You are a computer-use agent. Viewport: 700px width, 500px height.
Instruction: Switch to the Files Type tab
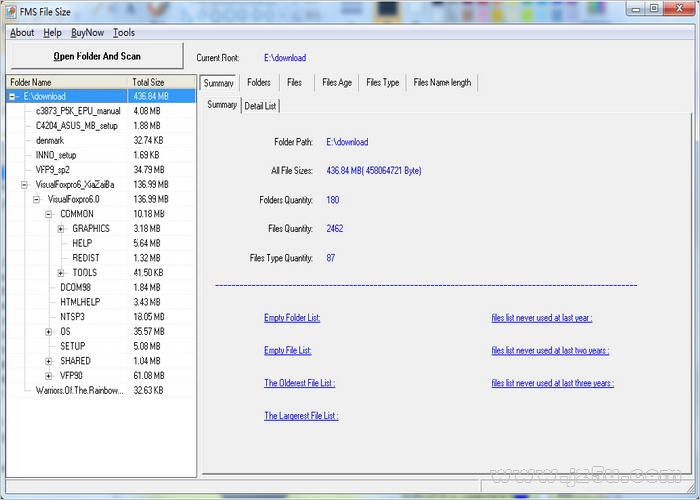coord(383,83)
